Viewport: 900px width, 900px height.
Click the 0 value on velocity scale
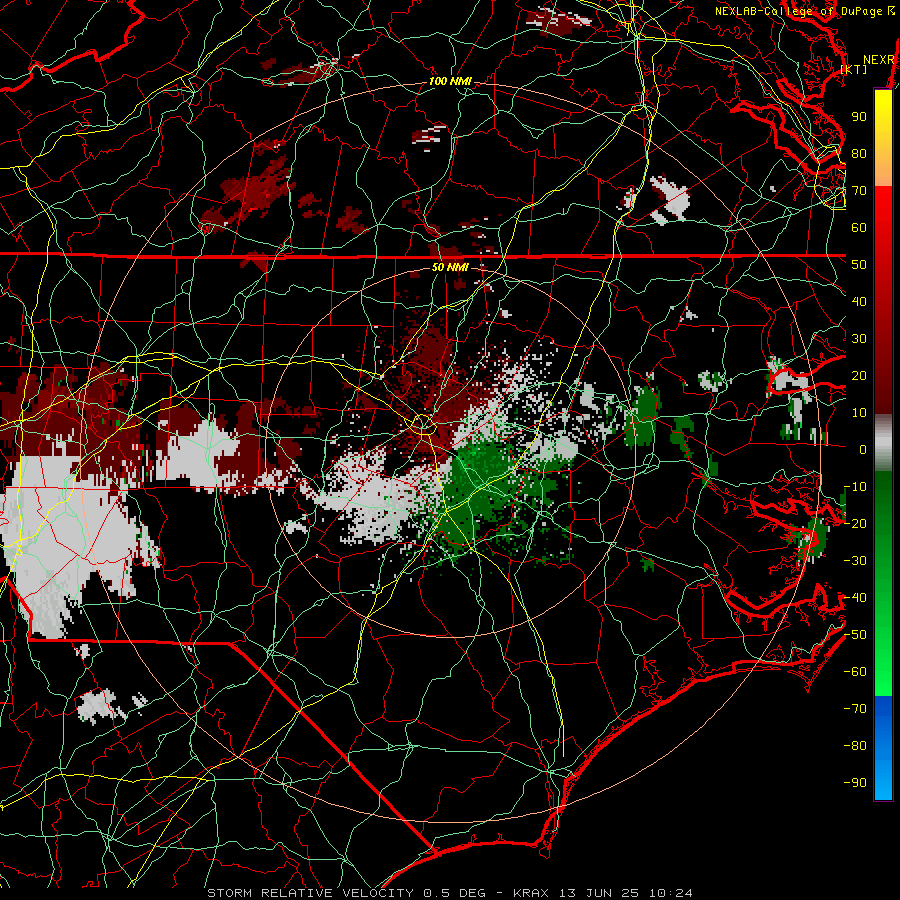(x=863, y=449)
